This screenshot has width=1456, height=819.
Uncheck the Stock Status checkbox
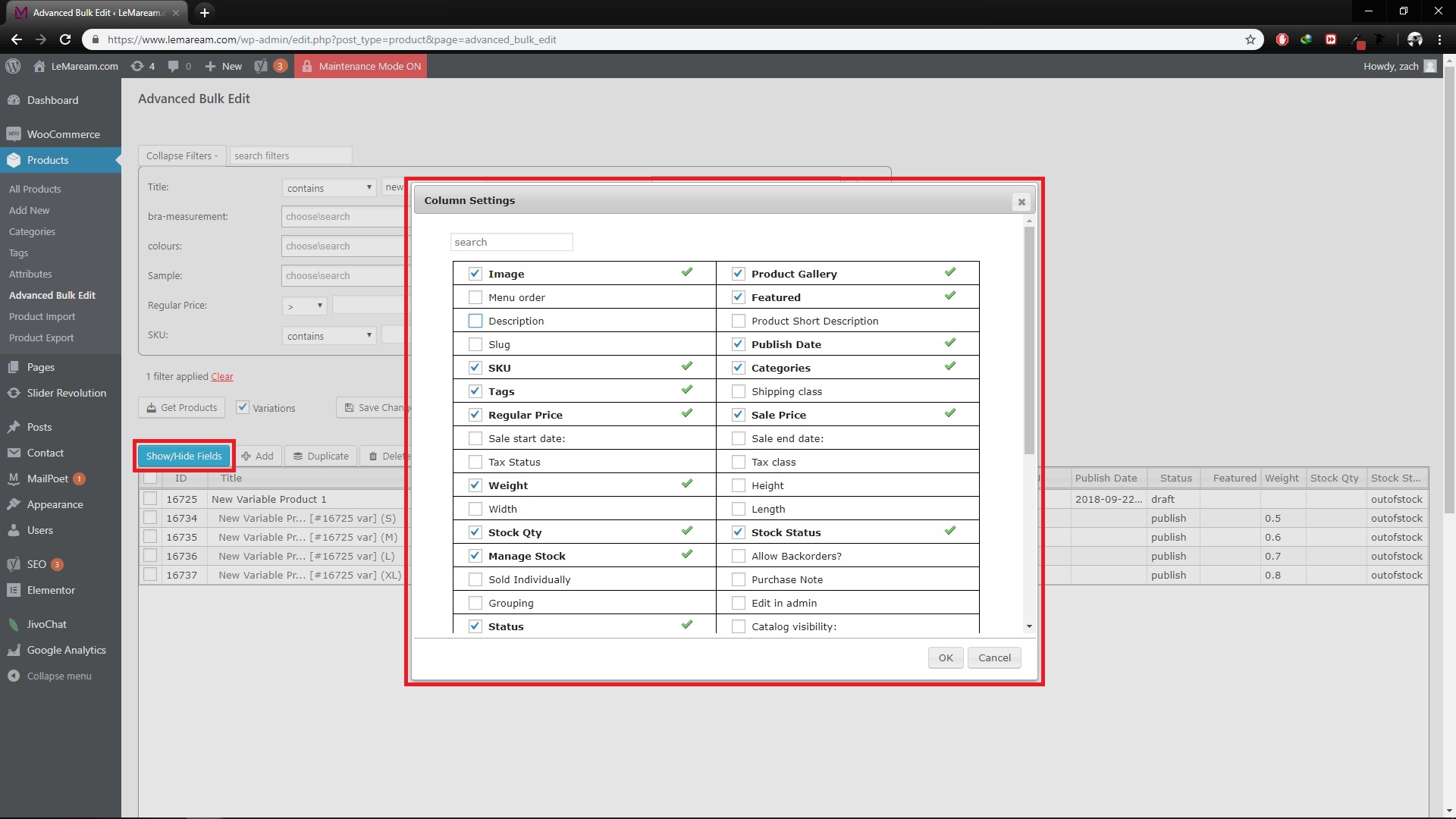739,532
